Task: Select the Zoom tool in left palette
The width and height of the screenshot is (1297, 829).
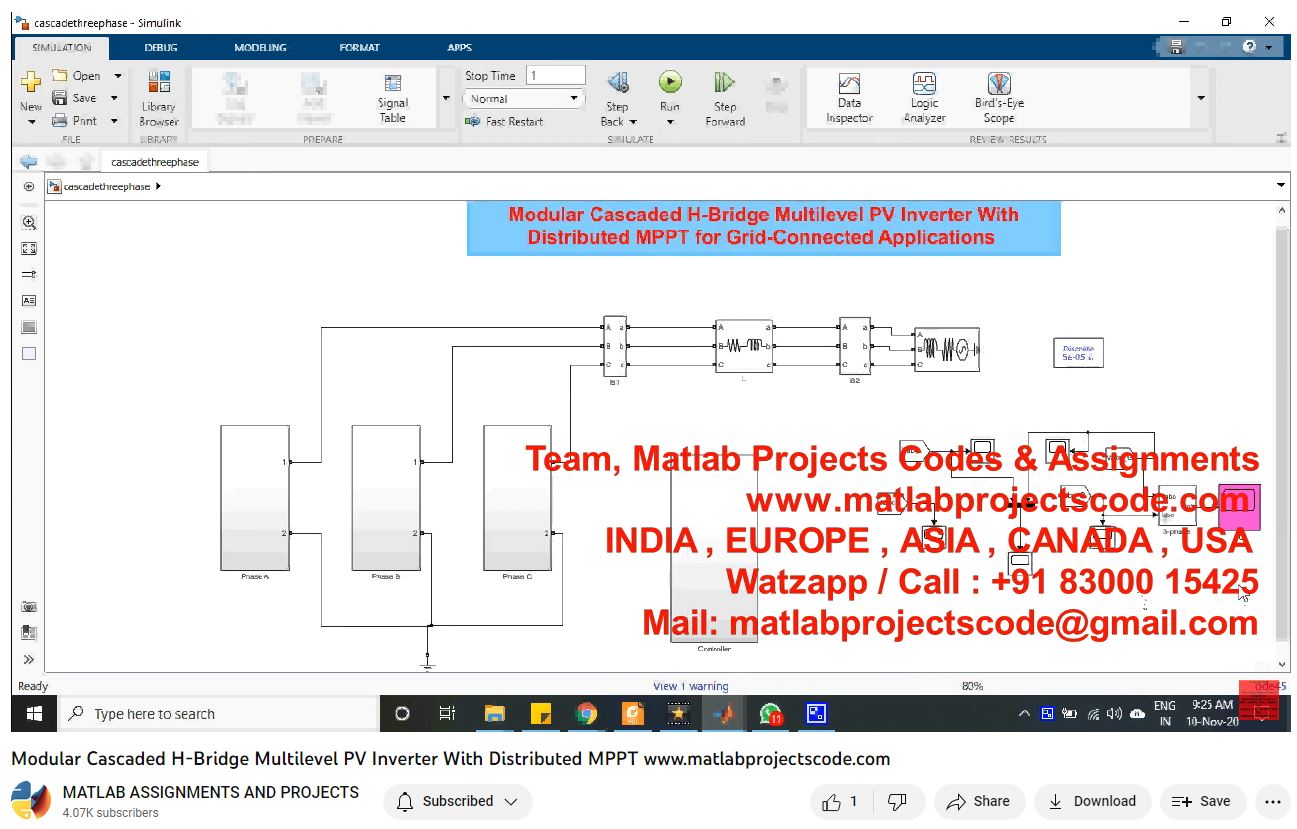Action: [x=29, y=223]
